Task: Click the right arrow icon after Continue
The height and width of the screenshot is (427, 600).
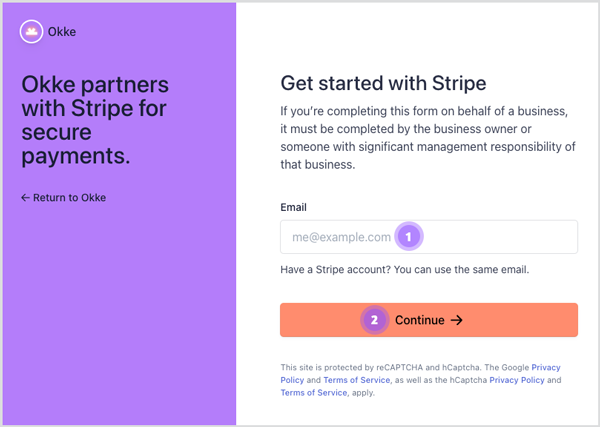Action: (457, 320)
